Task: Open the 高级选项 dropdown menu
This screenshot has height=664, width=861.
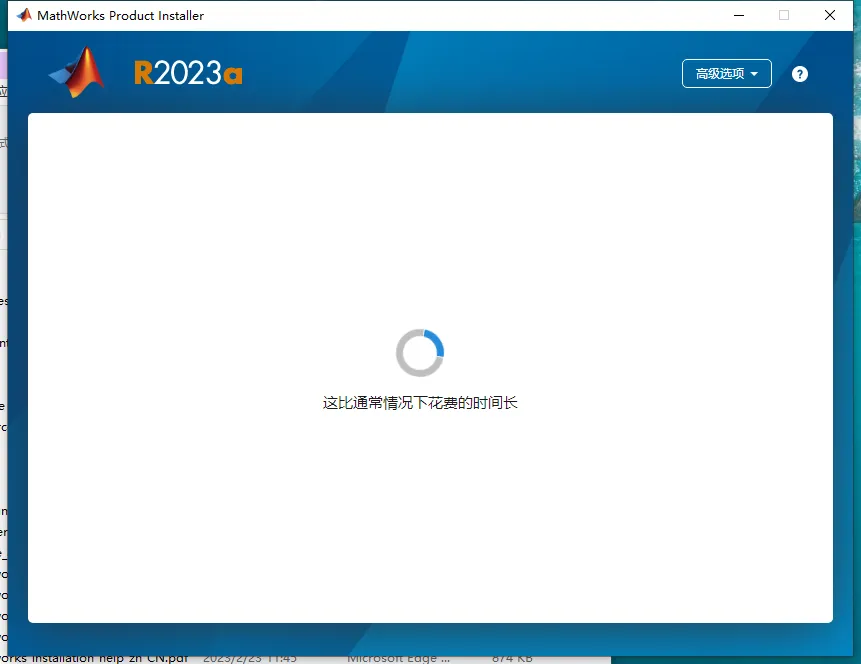Action: [726, 74]
